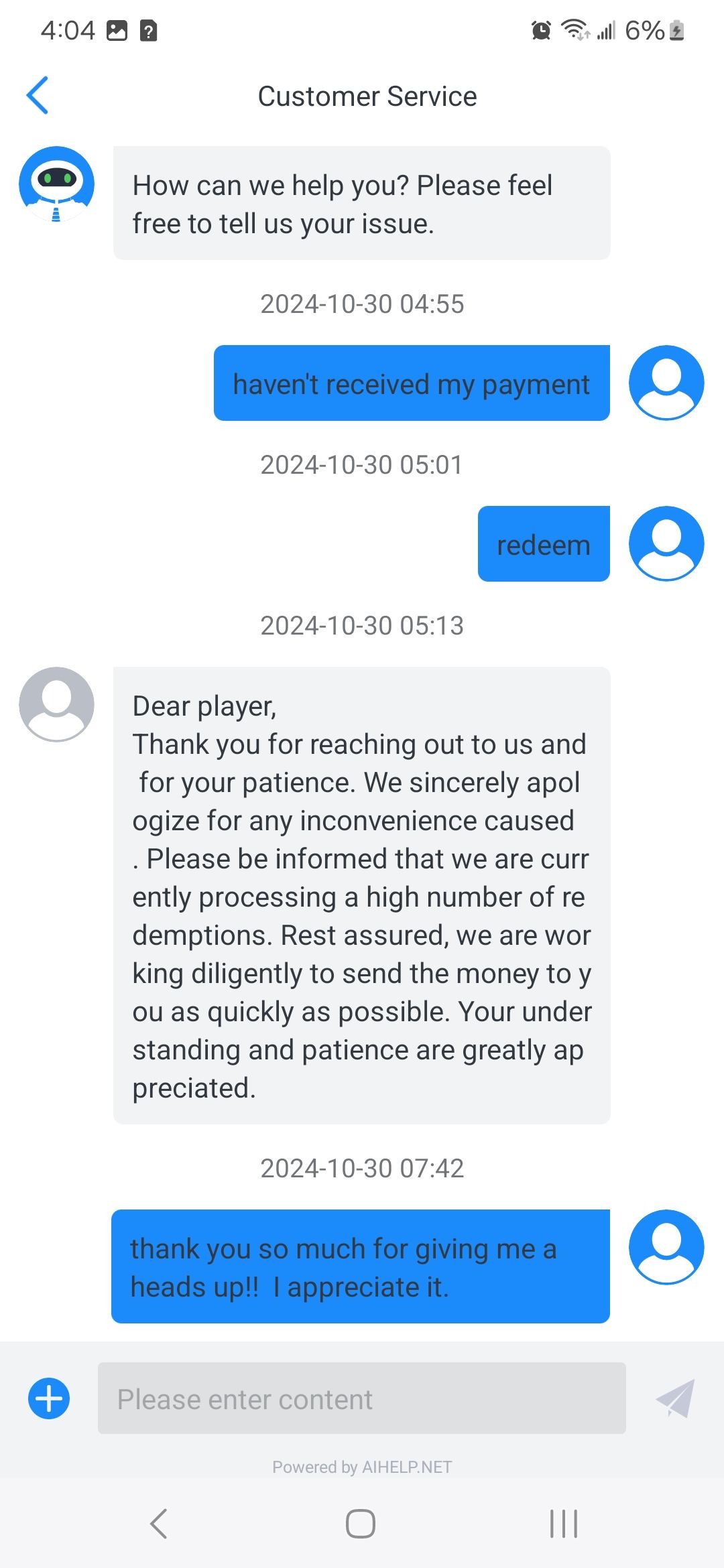The height and width of the screenshot is (1568, 724).
Task: Focus the "Please enter content" input field
Action: [x=362, y=1398]
